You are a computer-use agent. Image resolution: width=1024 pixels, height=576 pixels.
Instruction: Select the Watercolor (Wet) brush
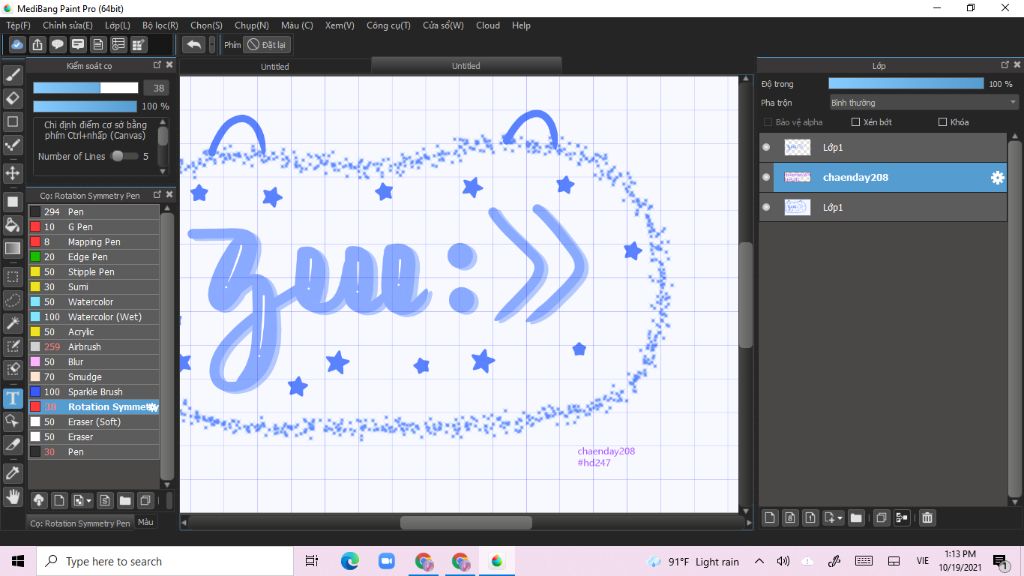94,317
